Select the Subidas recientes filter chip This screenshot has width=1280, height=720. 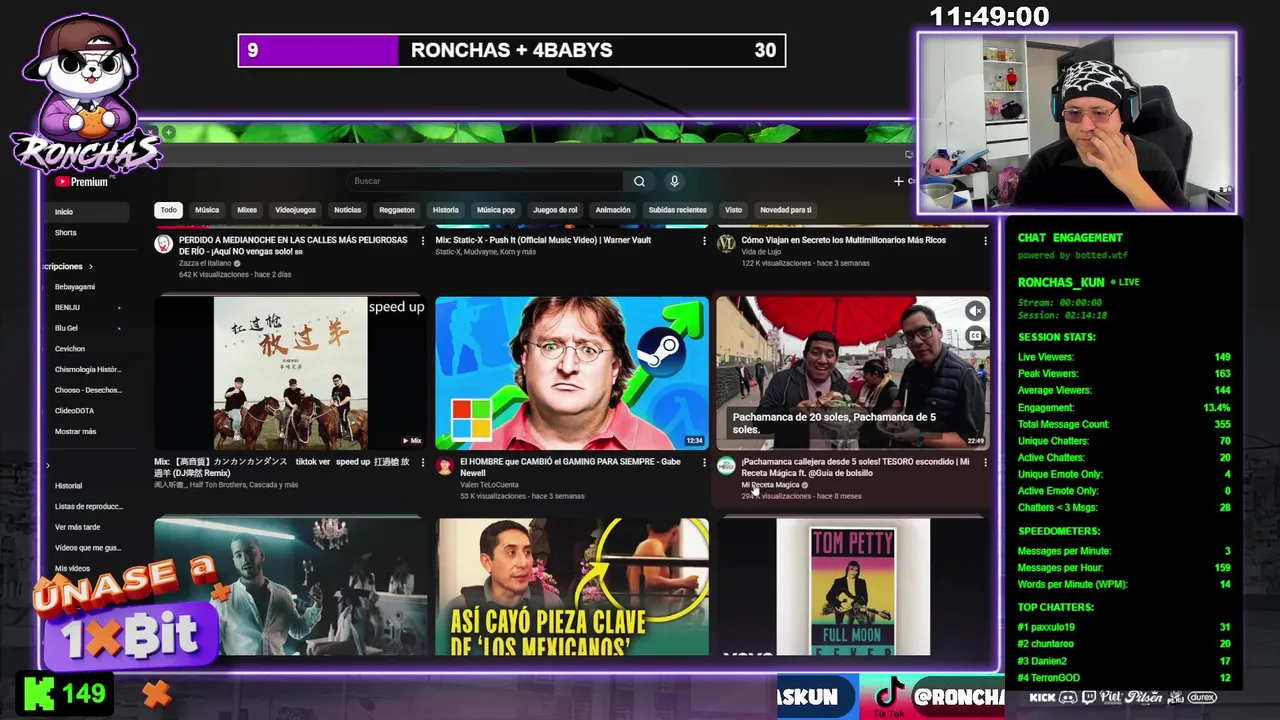677,210
